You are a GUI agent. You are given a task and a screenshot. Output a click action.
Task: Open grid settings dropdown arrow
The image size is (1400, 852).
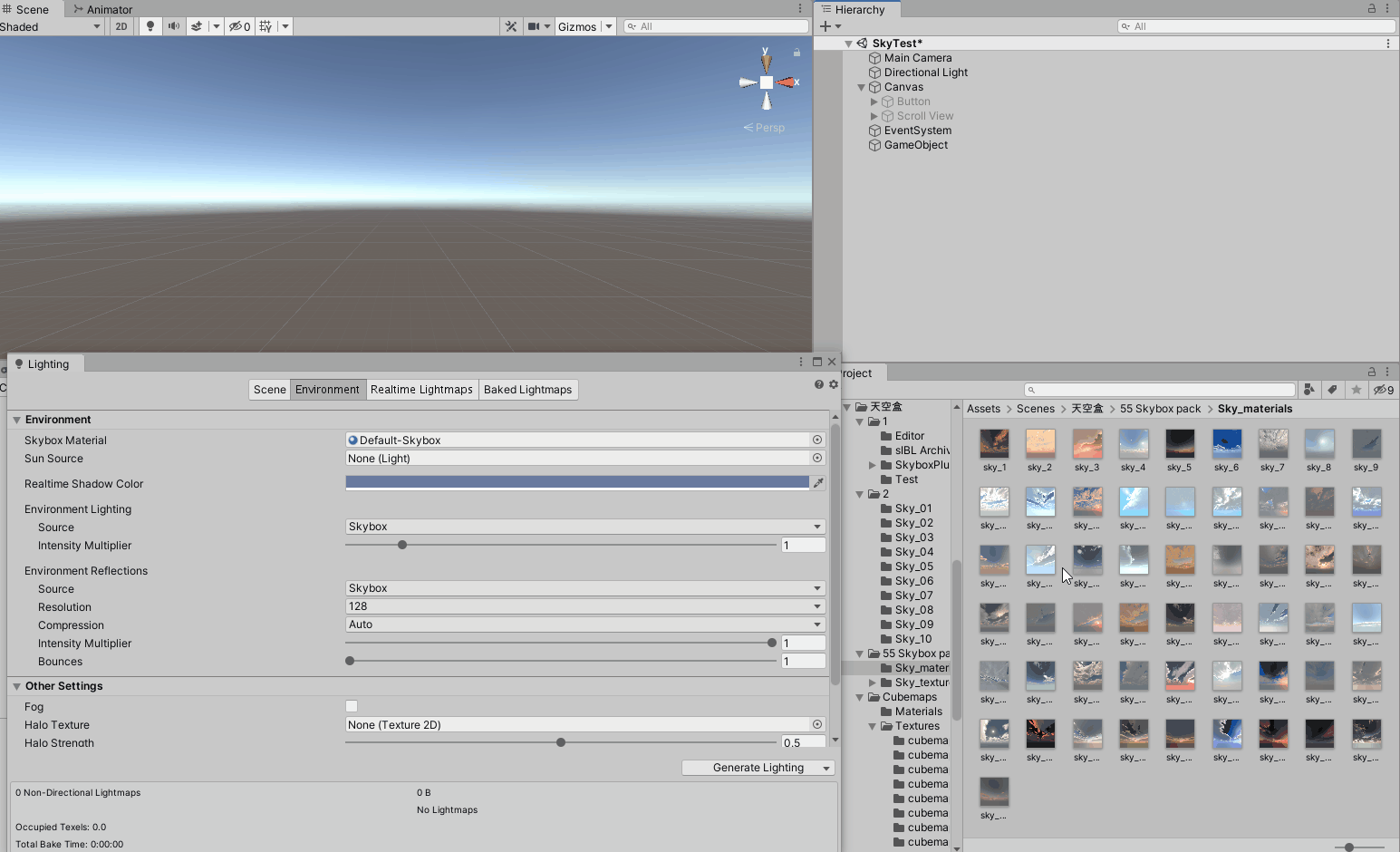pos(285,26)
